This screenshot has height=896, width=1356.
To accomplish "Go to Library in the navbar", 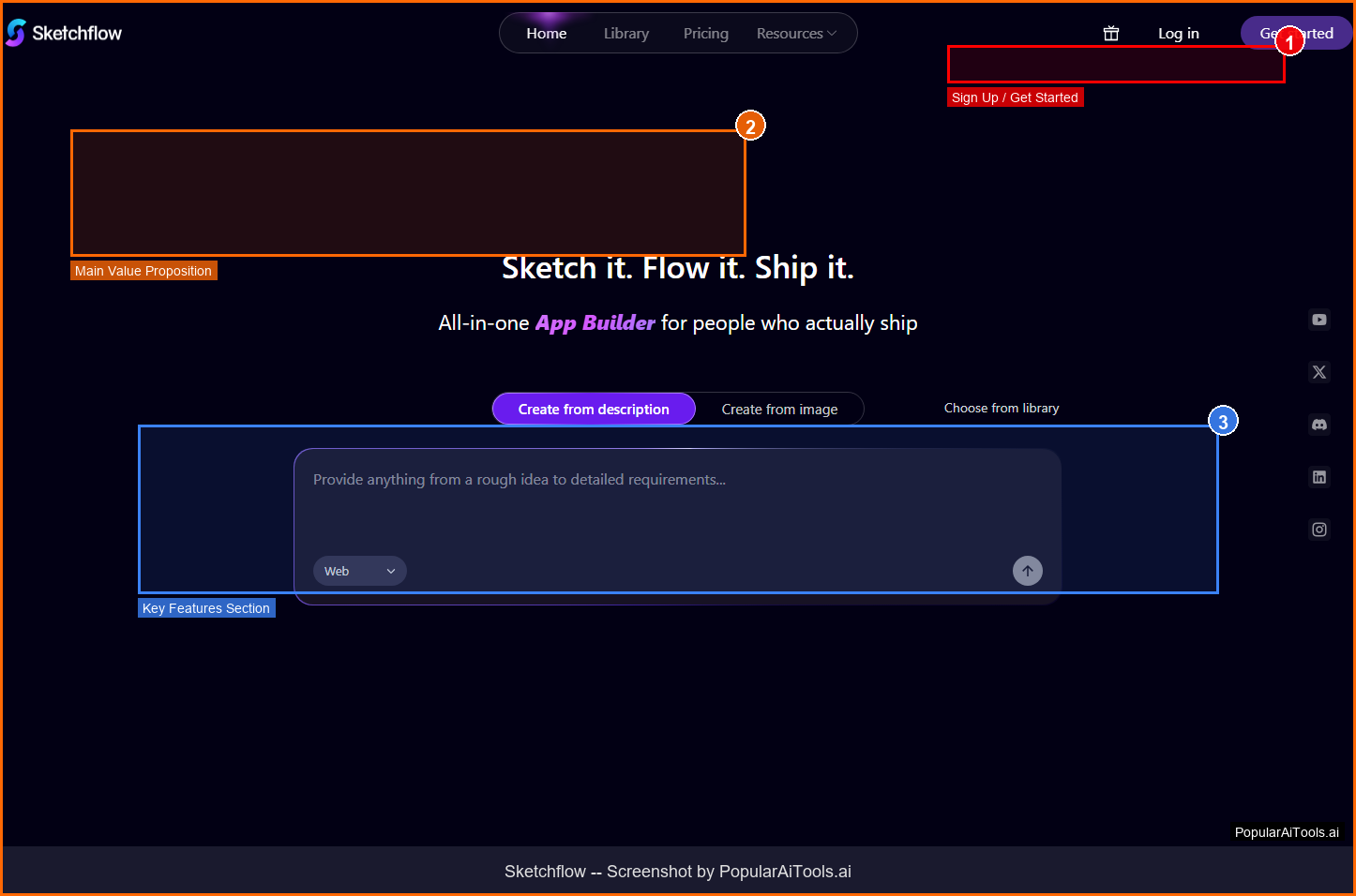I will [626, 34].
